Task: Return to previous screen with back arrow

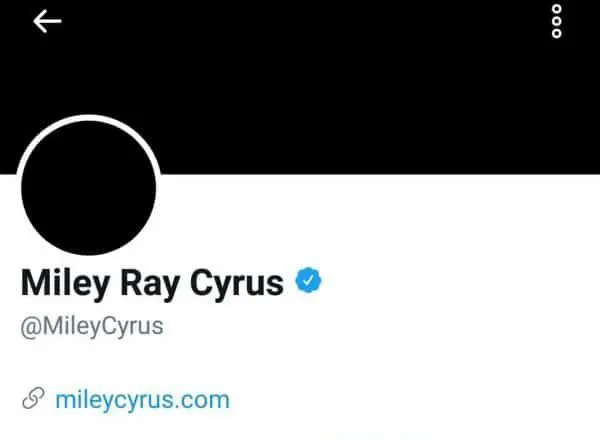Action: click(x=47, y=21)
